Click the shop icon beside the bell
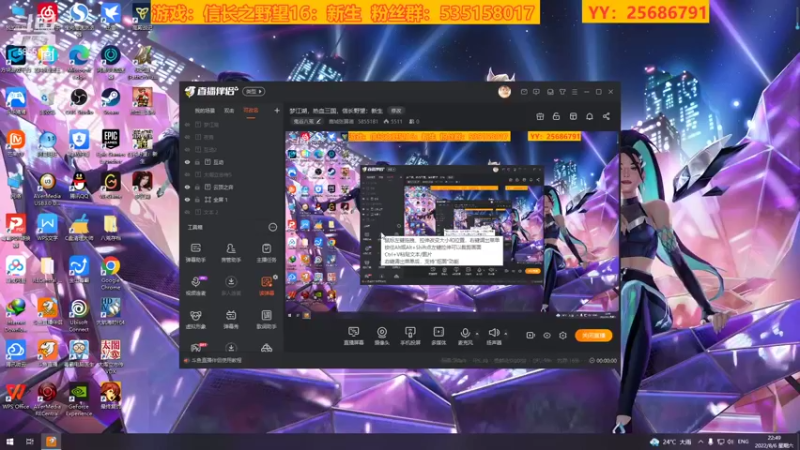800x450 pixels. pyautogui.click(x=573, y=116)
